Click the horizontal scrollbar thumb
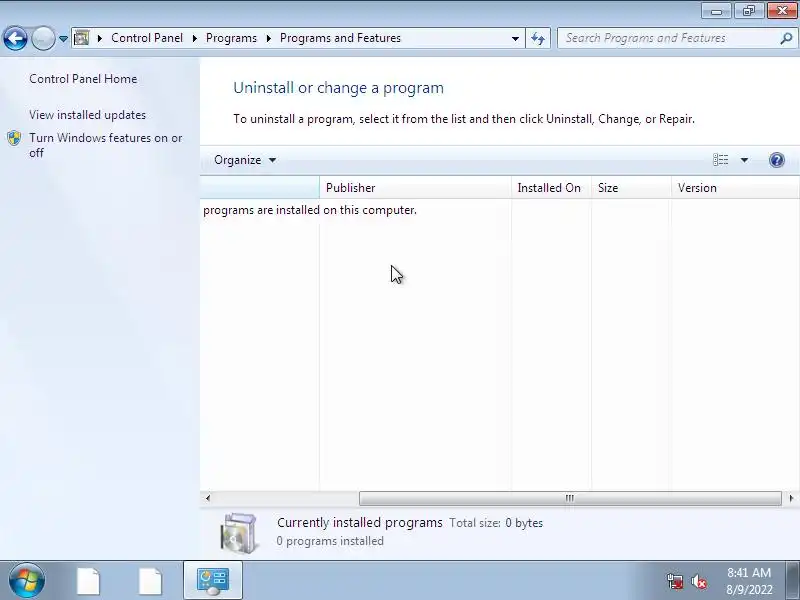 coord(570,498)
